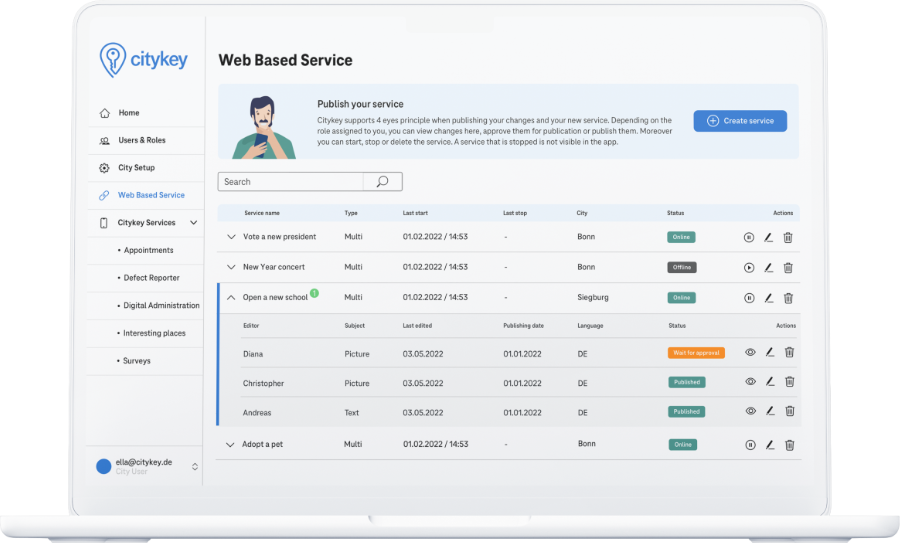
Task: Collapse the Citykey Services submenu chevron
Action: 194,223
